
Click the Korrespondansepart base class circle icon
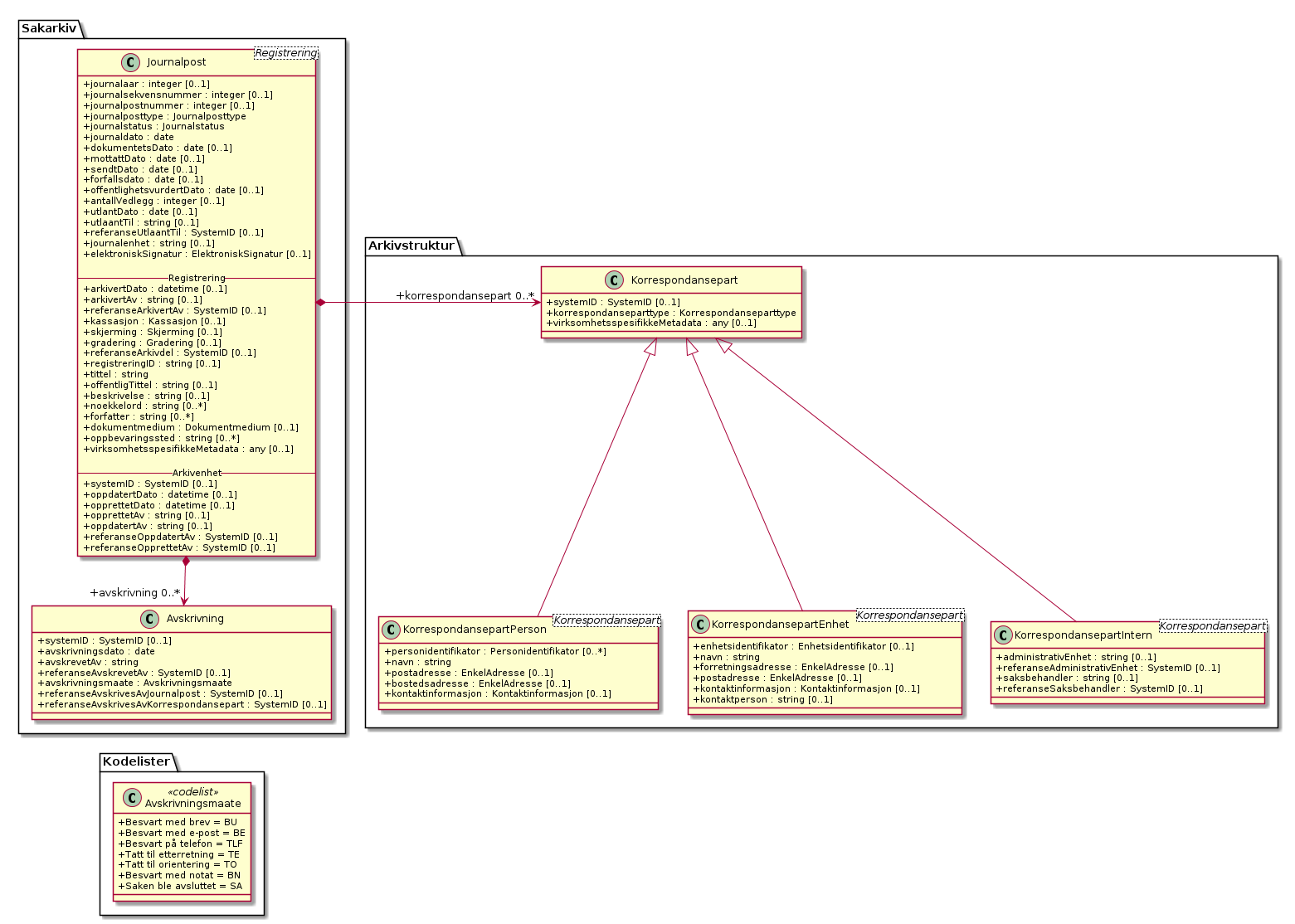(x=616, y=280)
